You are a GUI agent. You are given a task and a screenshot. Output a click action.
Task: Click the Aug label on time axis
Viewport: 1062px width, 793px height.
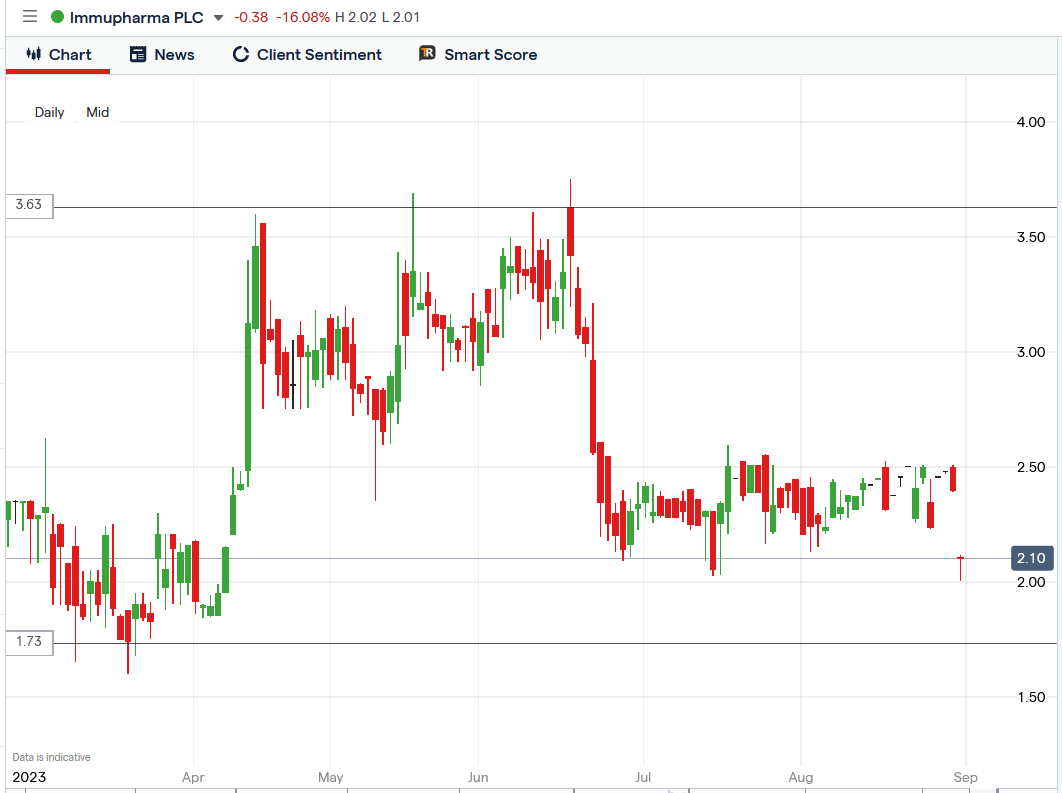click(x=801, y=777)
